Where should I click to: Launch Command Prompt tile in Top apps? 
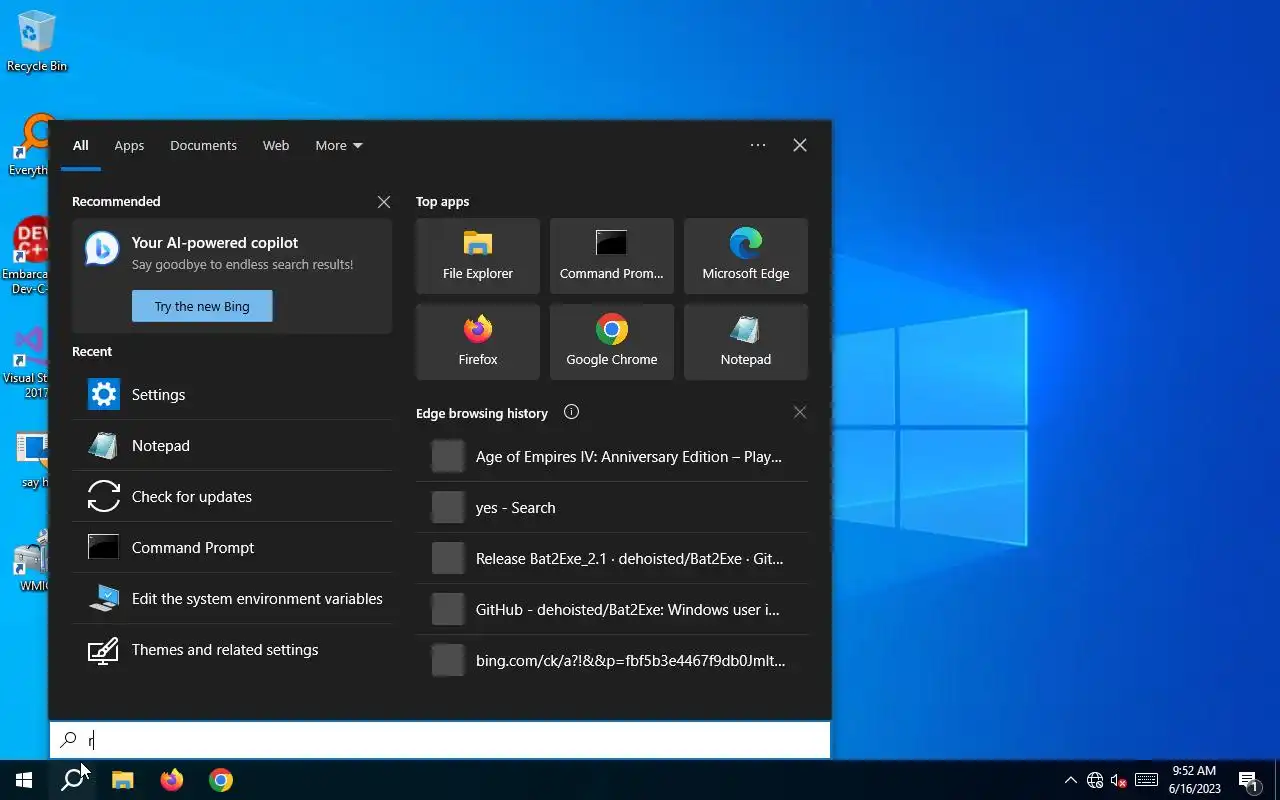(612, 256)
